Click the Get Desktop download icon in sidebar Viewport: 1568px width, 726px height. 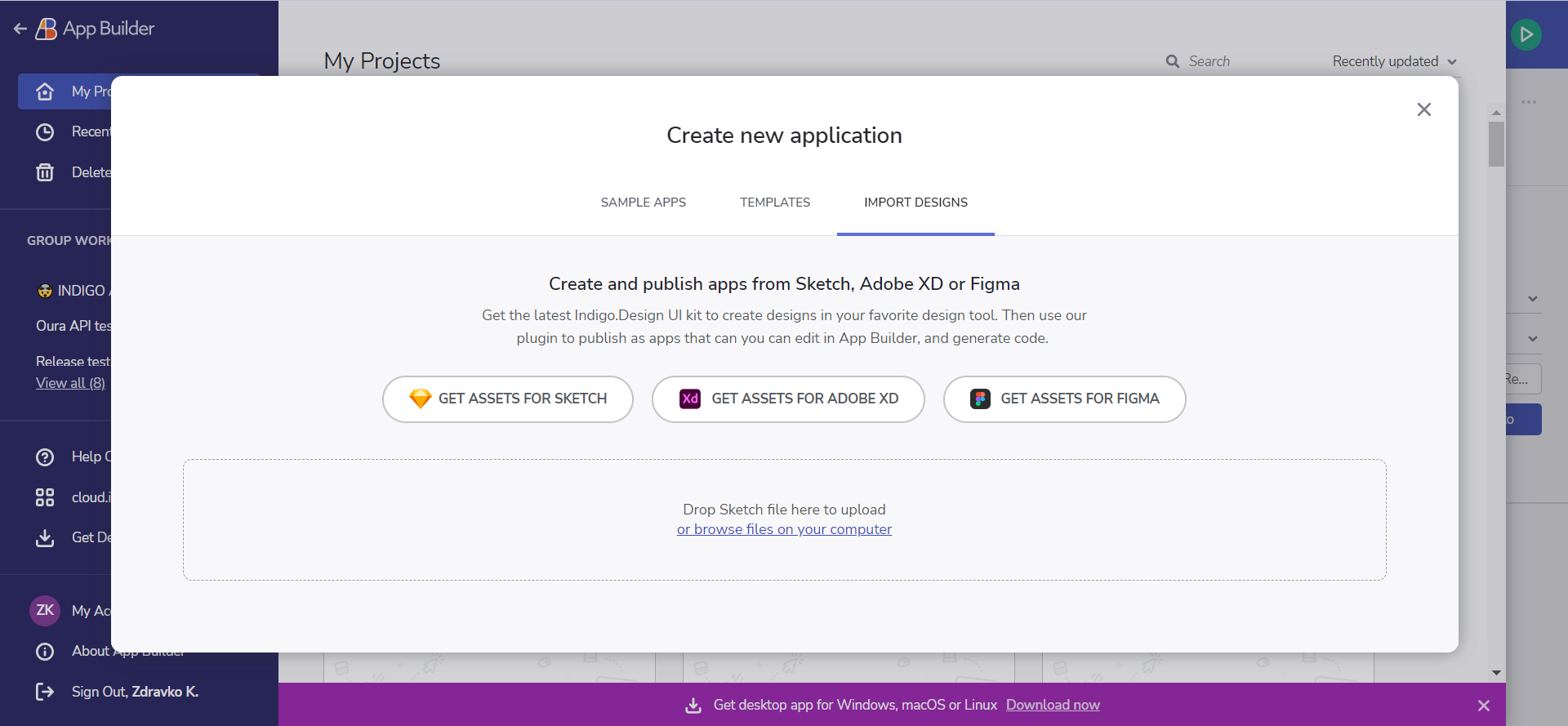tap(45, 537)
